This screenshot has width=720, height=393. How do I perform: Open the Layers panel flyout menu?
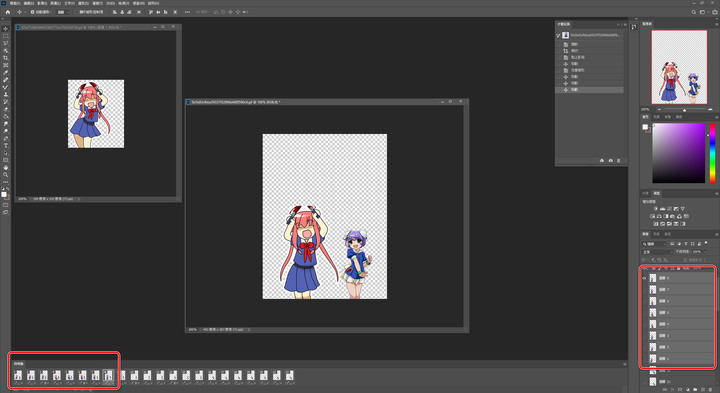click(x=717, y=234)
